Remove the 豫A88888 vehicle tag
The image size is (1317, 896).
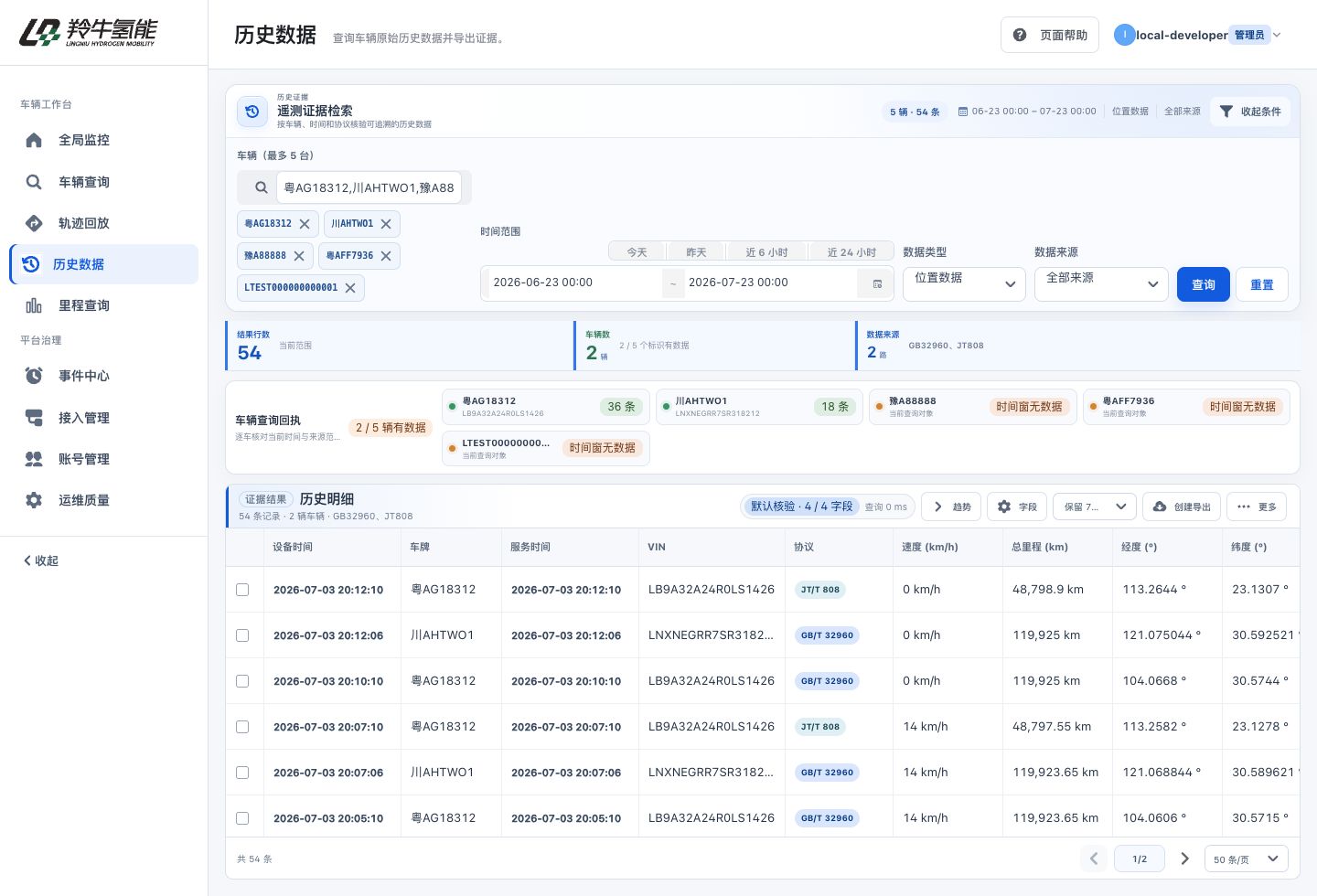click(x=299, y=256)
